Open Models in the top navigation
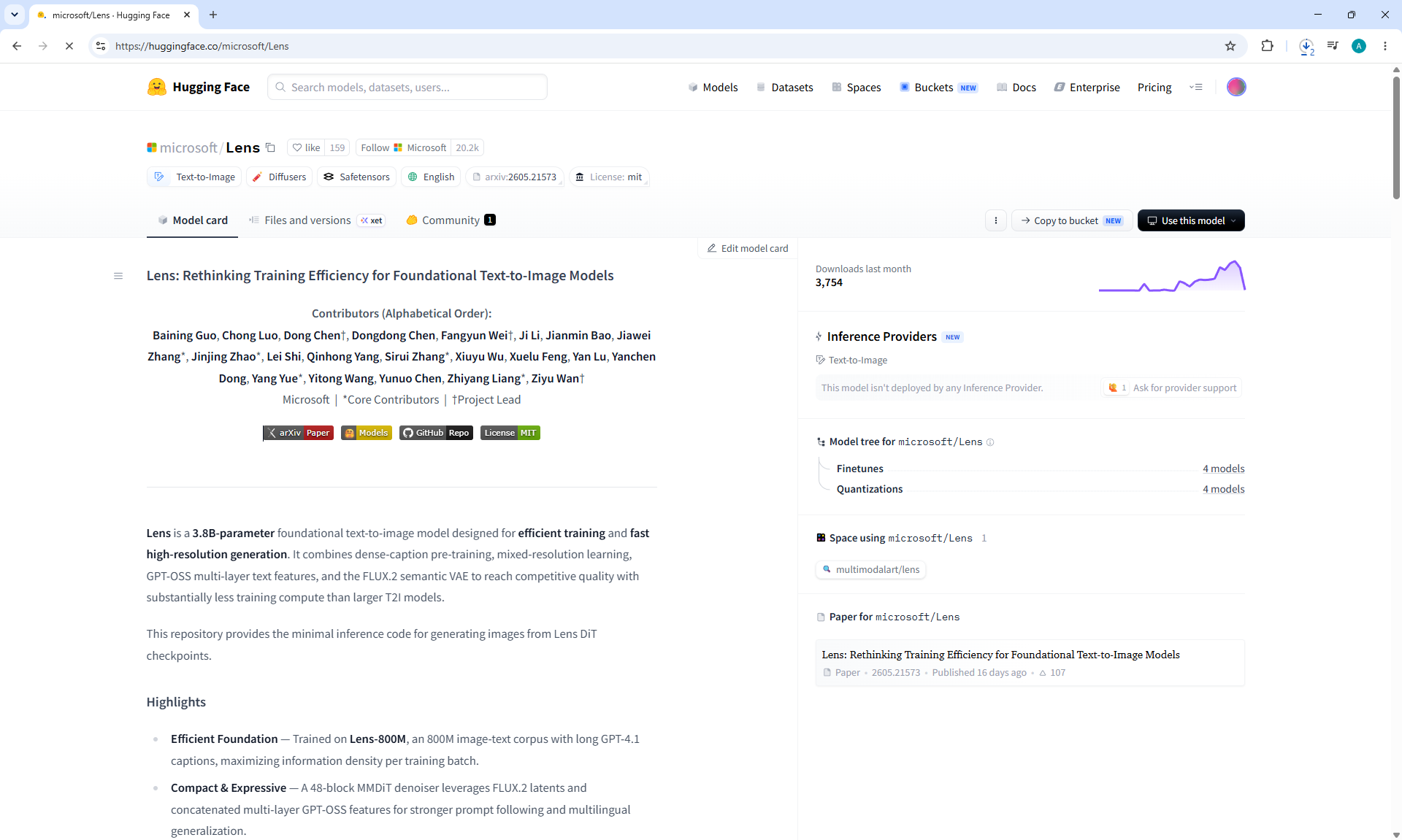This screenshot has width=1402, height=840. (713, 87)
